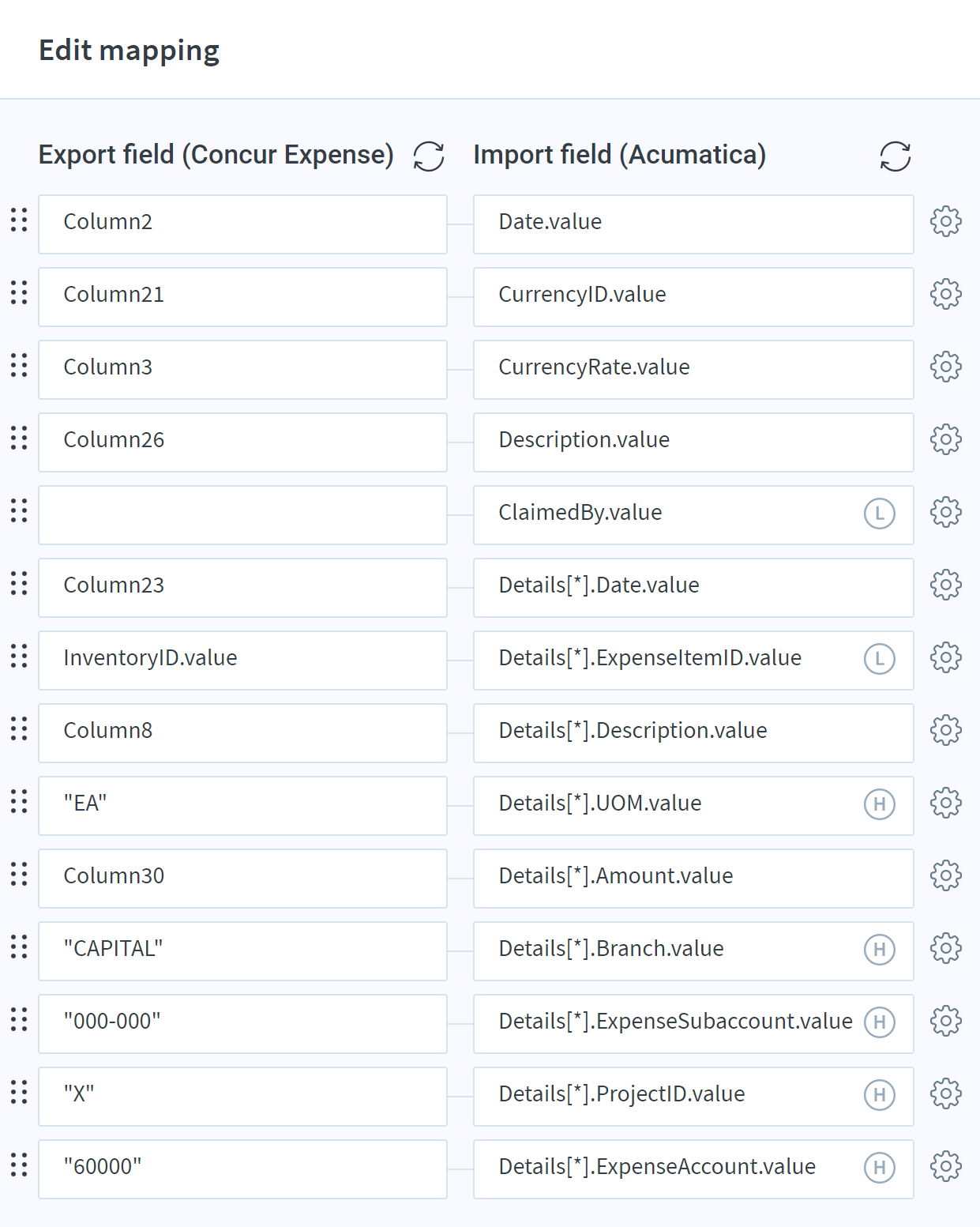Edit the Column21 export field
980x1227 pixels.
[x=242, y=297]
